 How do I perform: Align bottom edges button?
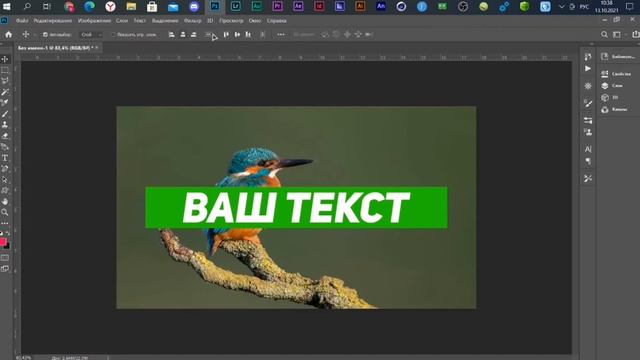[x=248, y=35]
